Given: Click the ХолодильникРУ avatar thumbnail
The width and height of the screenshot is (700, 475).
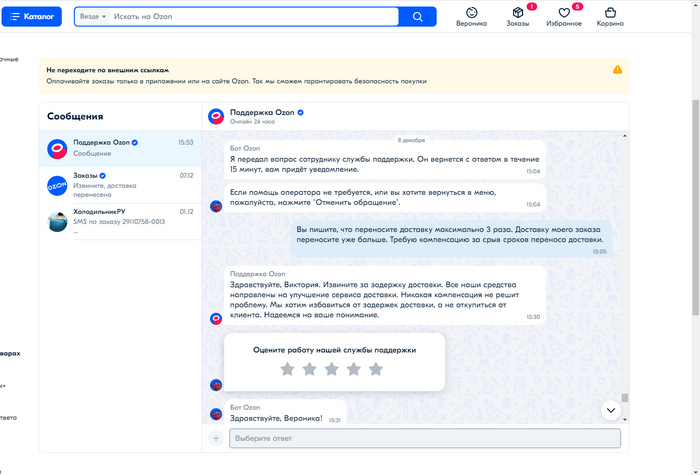Looking at the screenshot, I should (57, 222).
